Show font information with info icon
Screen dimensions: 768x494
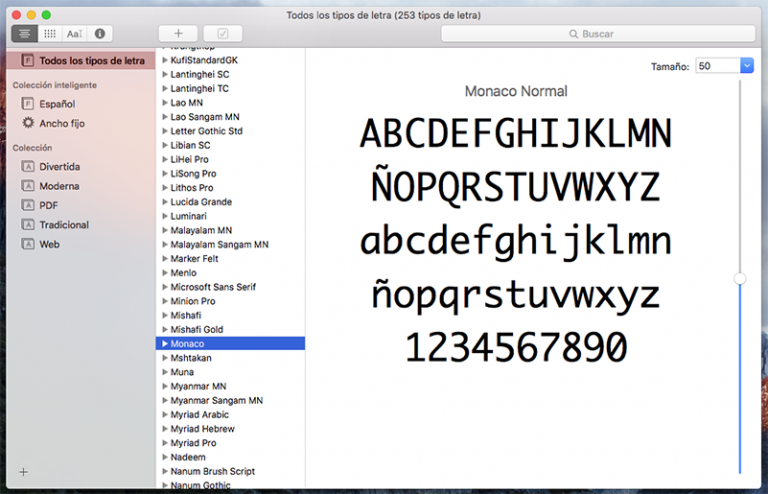point(99,33)
